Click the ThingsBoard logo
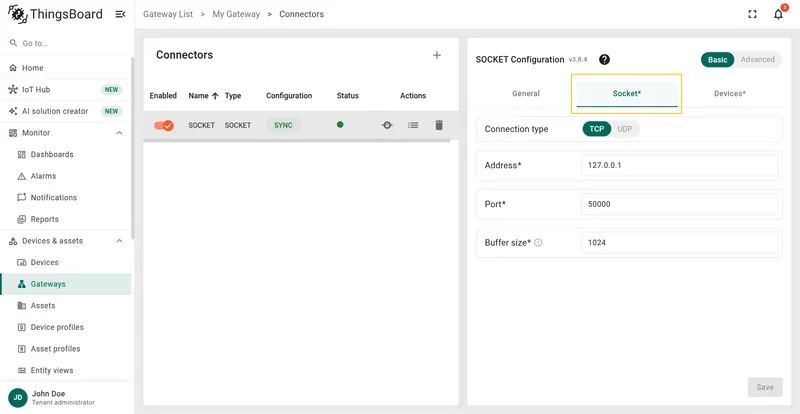 55,14
